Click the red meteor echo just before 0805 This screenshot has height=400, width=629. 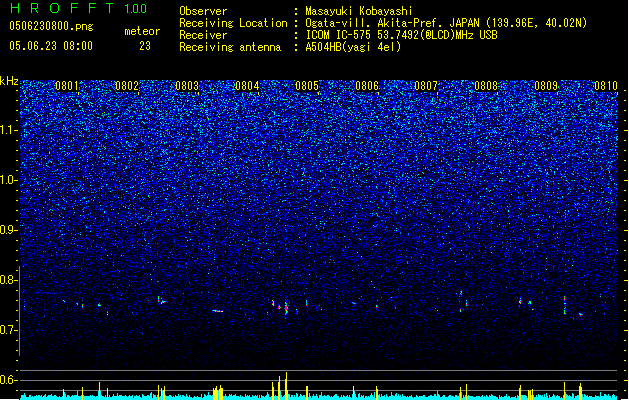pos(286,308)
